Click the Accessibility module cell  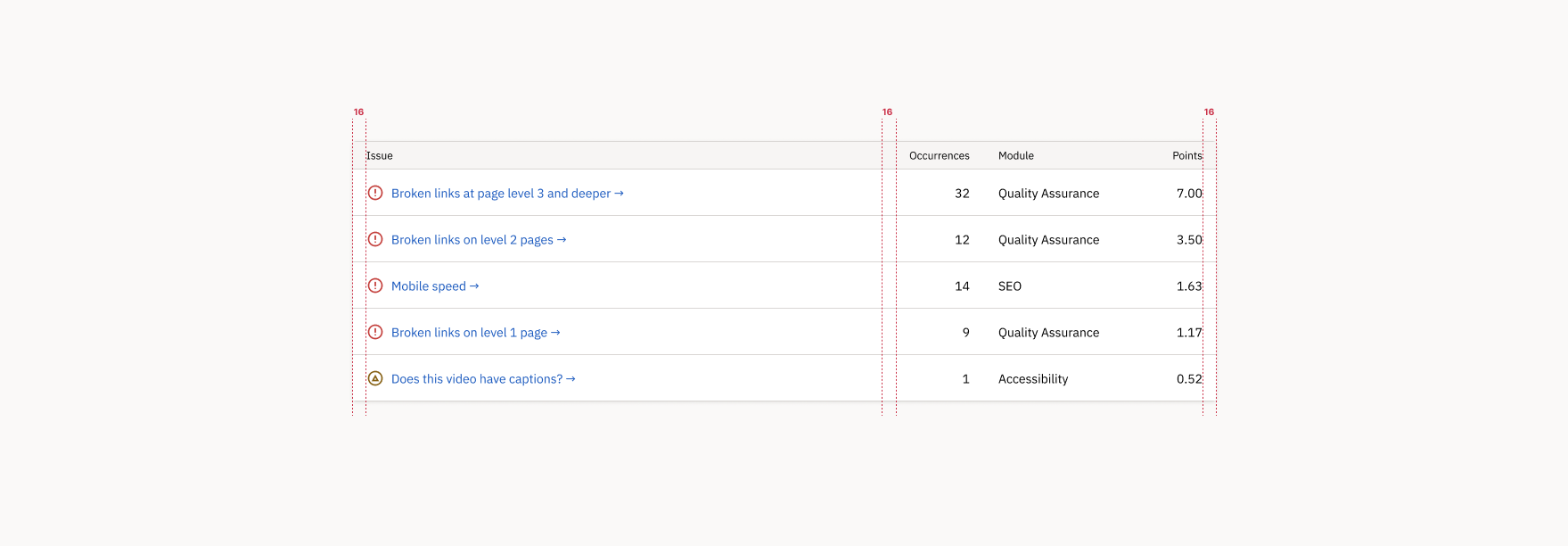pos(1033,379)
